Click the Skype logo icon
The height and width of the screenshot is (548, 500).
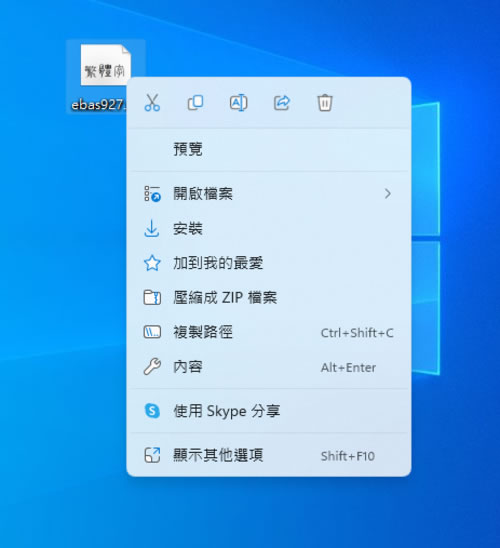[152, 411]
